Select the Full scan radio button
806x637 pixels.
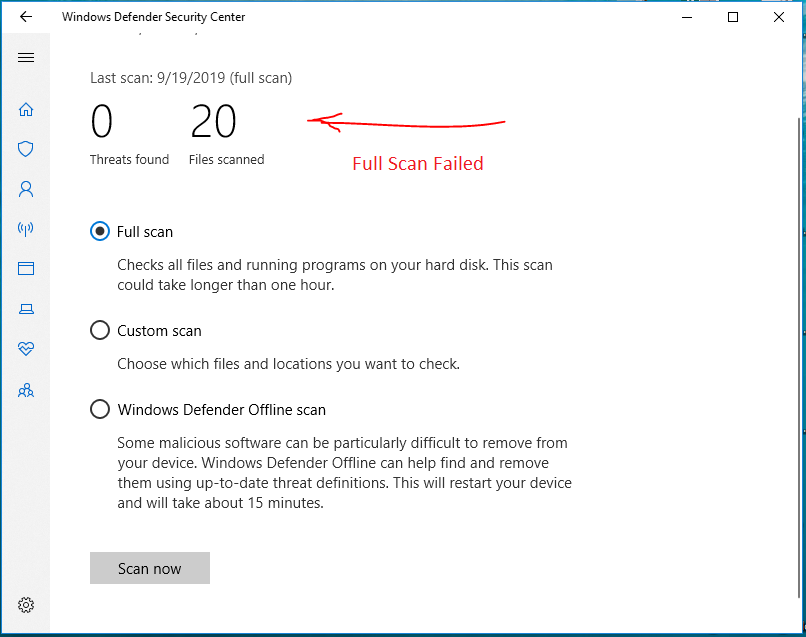tap(100, 231)
